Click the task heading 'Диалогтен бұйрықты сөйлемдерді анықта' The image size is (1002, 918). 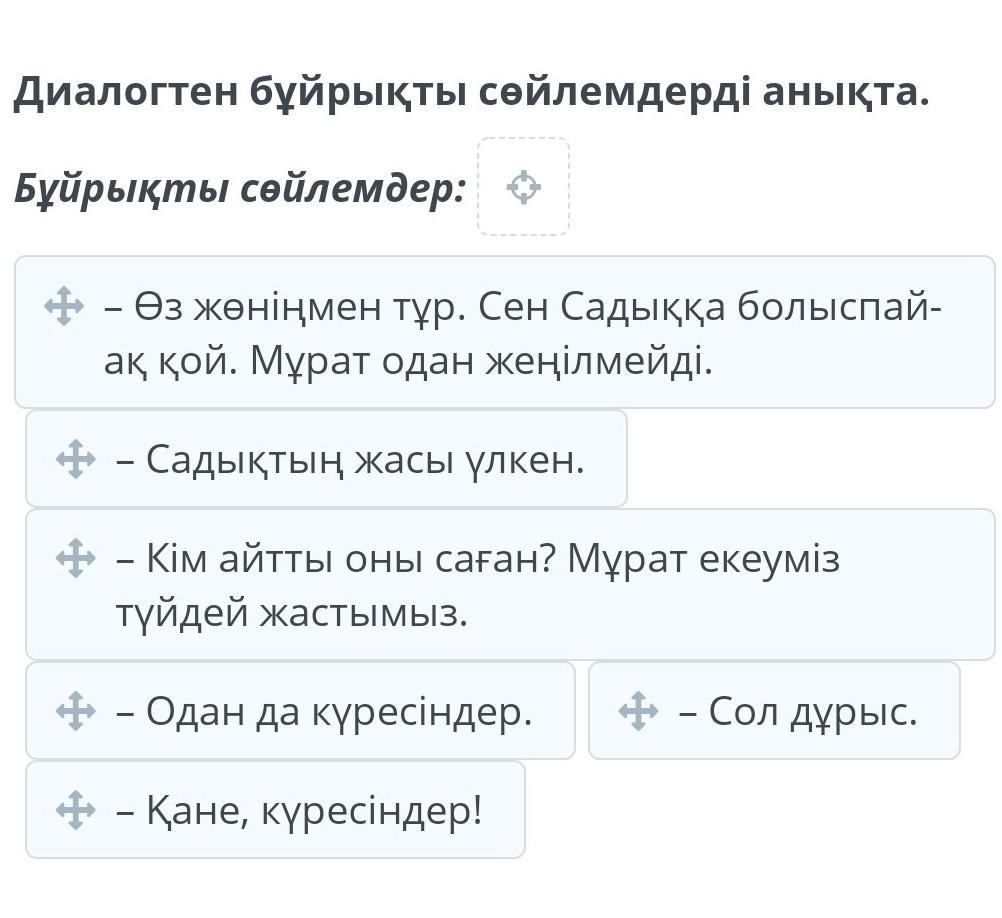tap(471, 93)
